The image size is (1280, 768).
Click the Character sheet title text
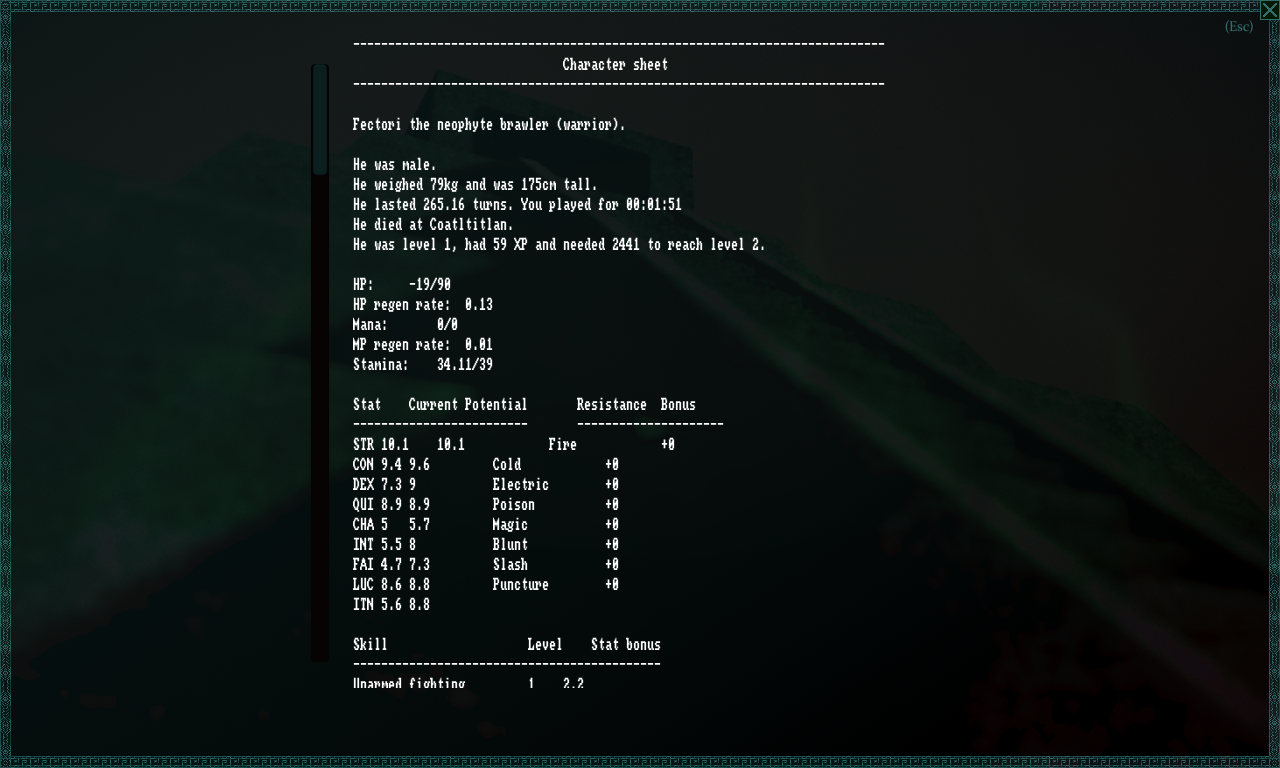pos(615,64)
